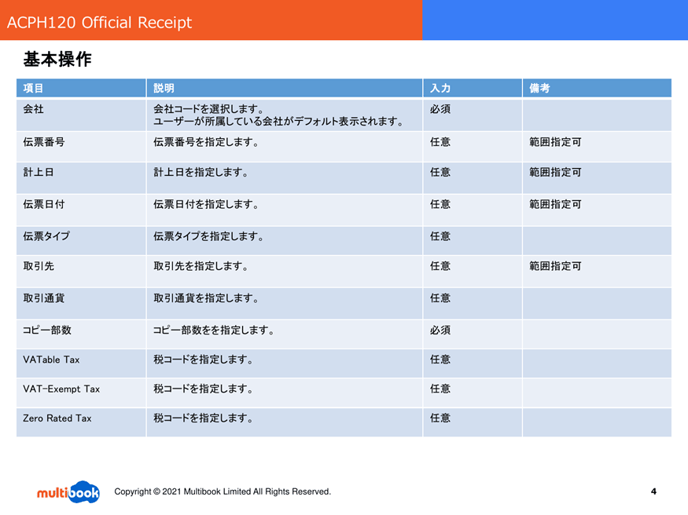
Task: Click '任意' in the VAT-Exempt Tax row
Action: tap(440, 389)
